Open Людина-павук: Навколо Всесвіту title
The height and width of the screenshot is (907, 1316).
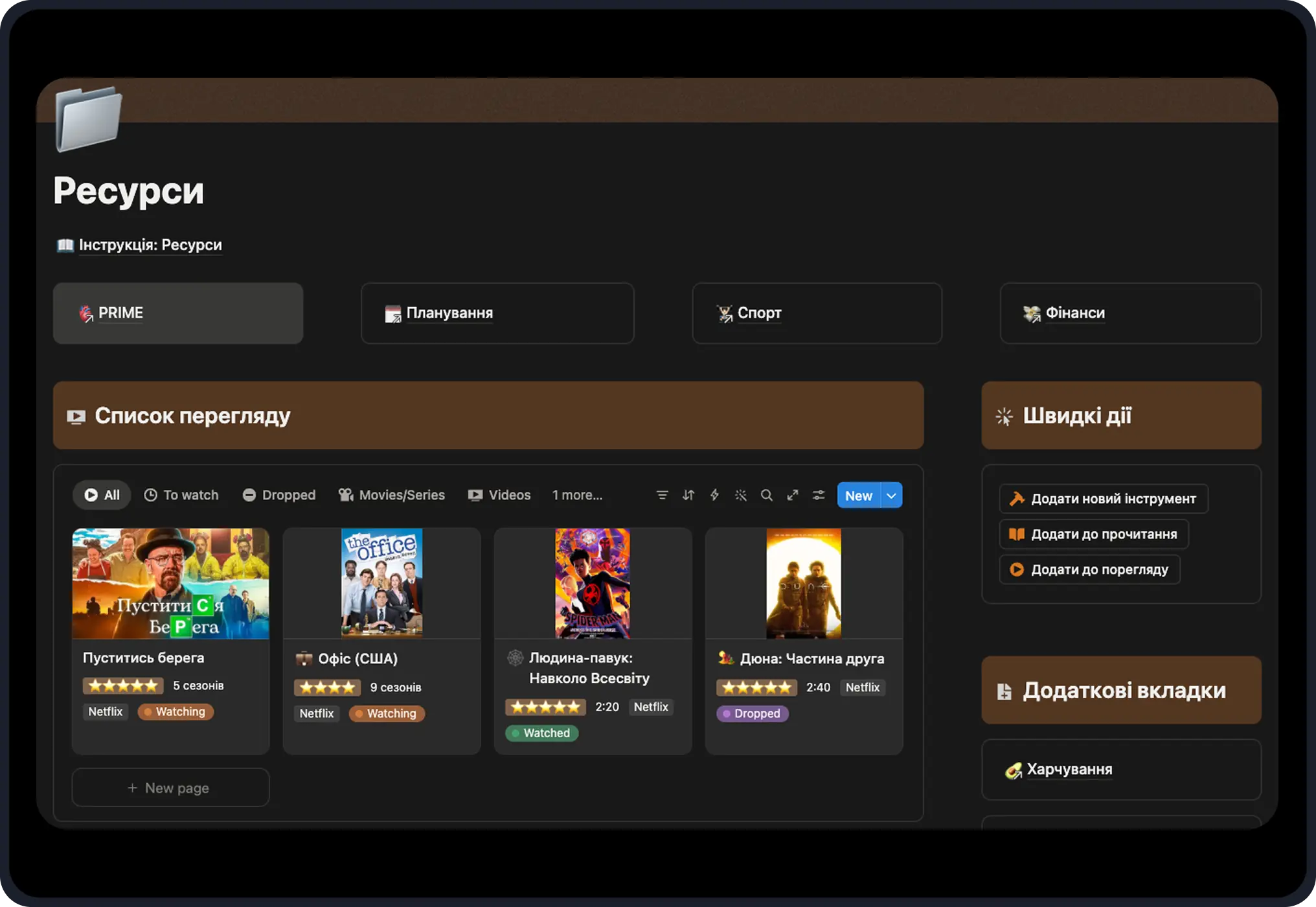click(589, 669)
